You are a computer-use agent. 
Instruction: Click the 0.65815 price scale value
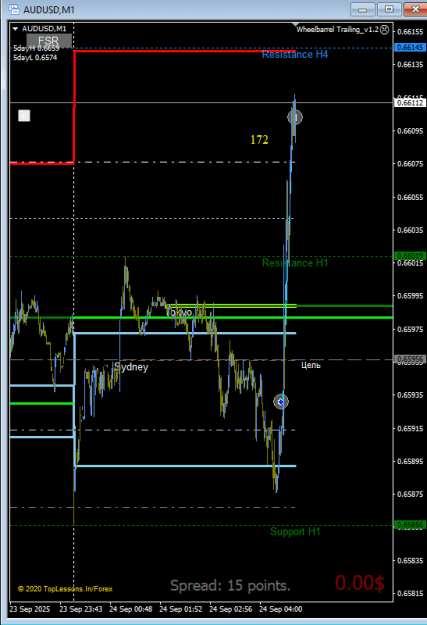pyautogui.click(x=410, y=594)
